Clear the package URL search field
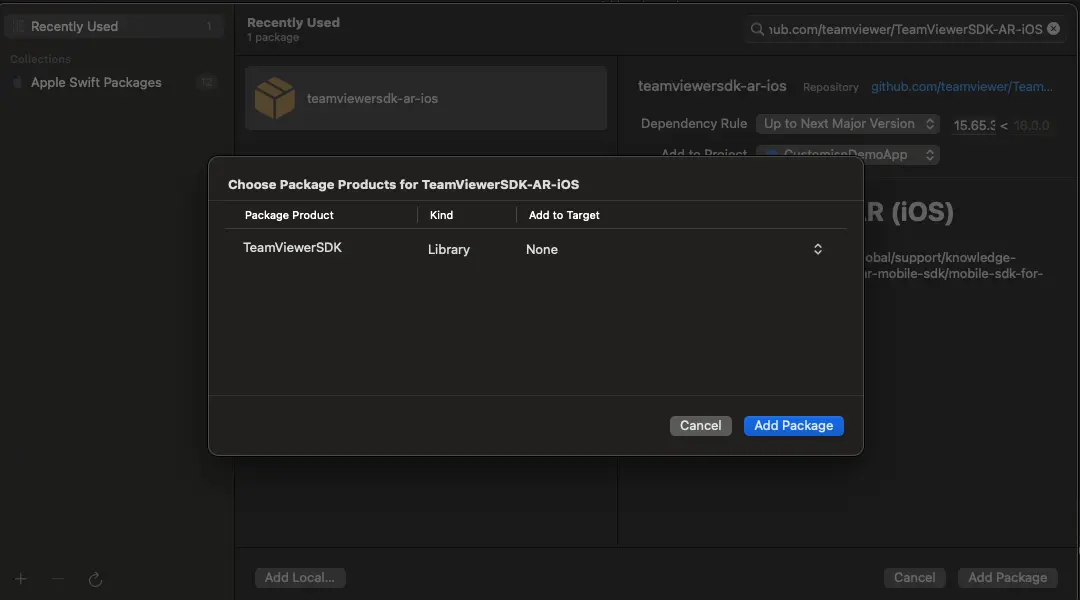1080x600 pixels. click(x=1053, y=28)
